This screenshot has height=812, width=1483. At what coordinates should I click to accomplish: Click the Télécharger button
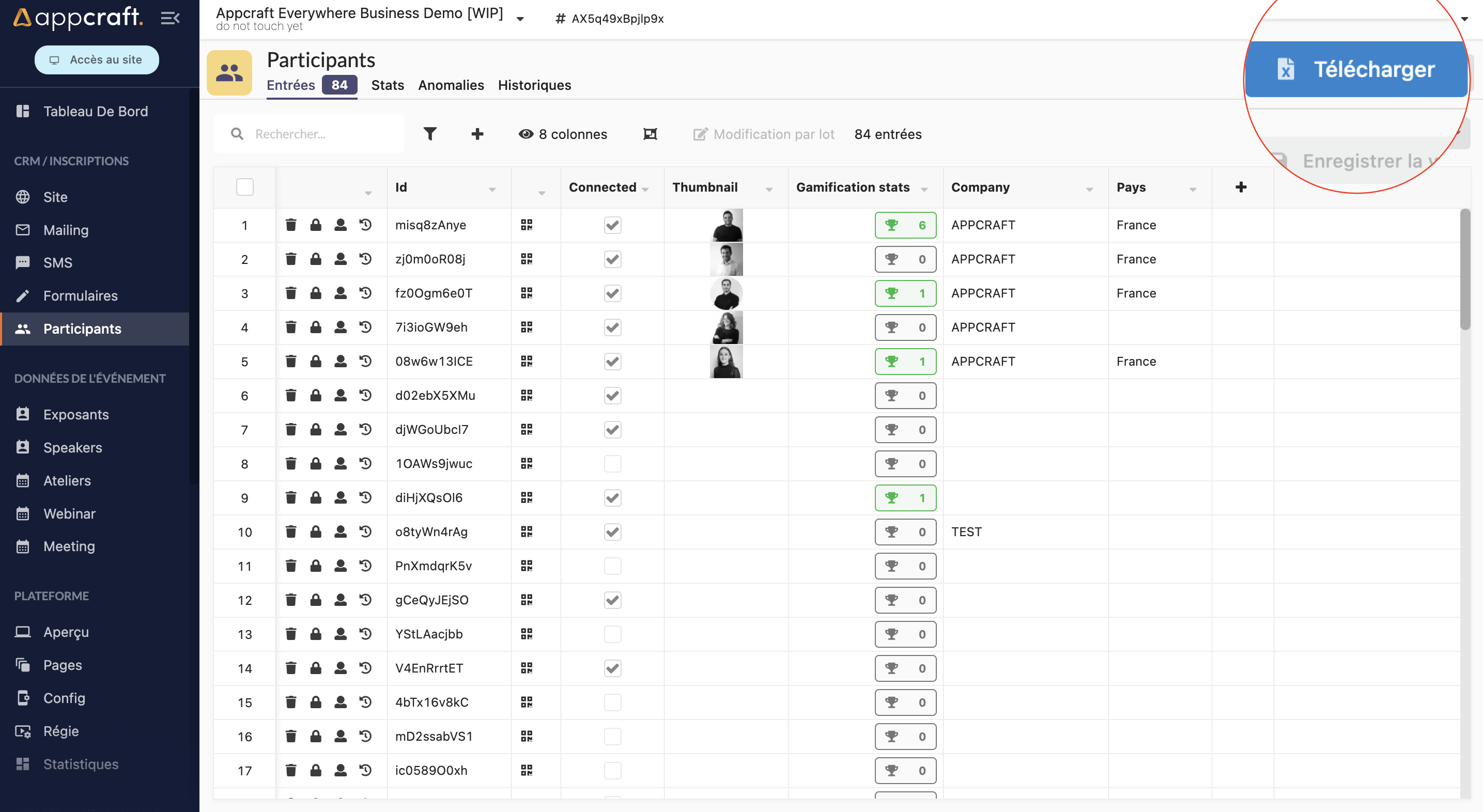[1356, 69]
